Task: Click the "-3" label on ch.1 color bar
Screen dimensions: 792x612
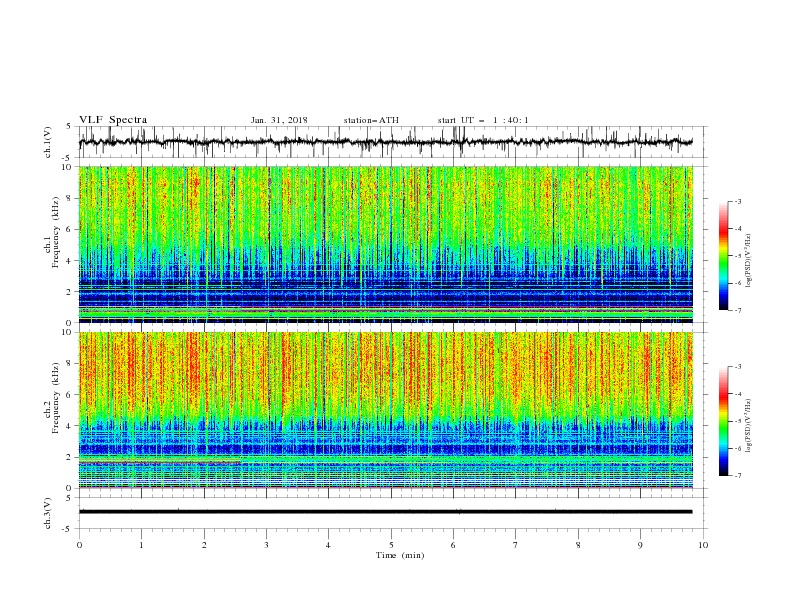Action: click(x=737, y=201)
